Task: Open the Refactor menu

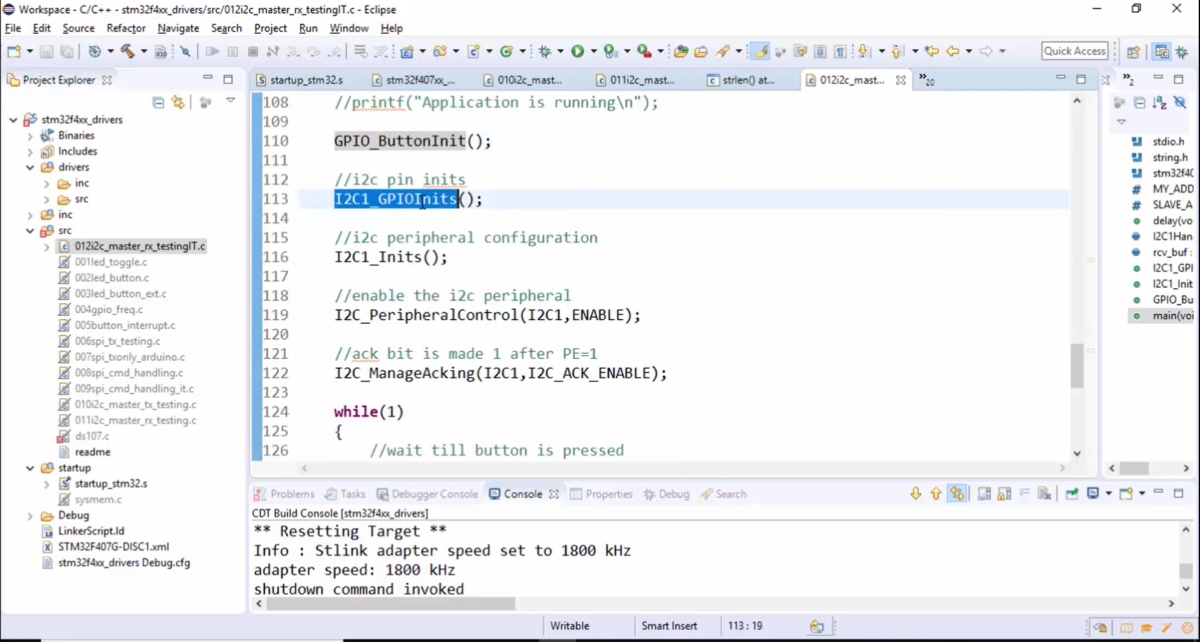Action: click(126, 28)
